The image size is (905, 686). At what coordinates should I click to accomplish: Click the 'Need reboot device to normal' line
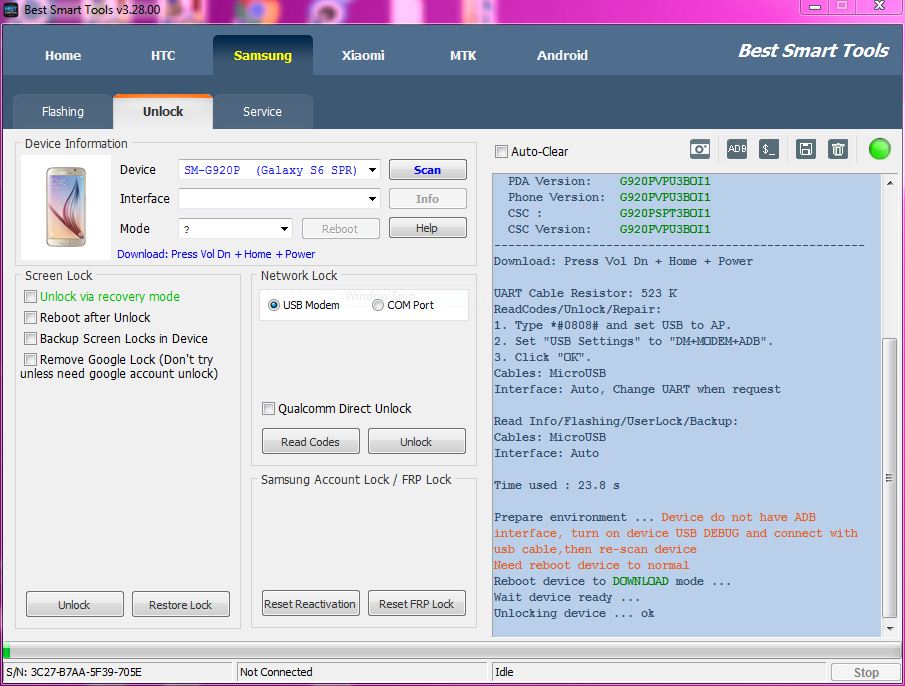coord(591,565)
